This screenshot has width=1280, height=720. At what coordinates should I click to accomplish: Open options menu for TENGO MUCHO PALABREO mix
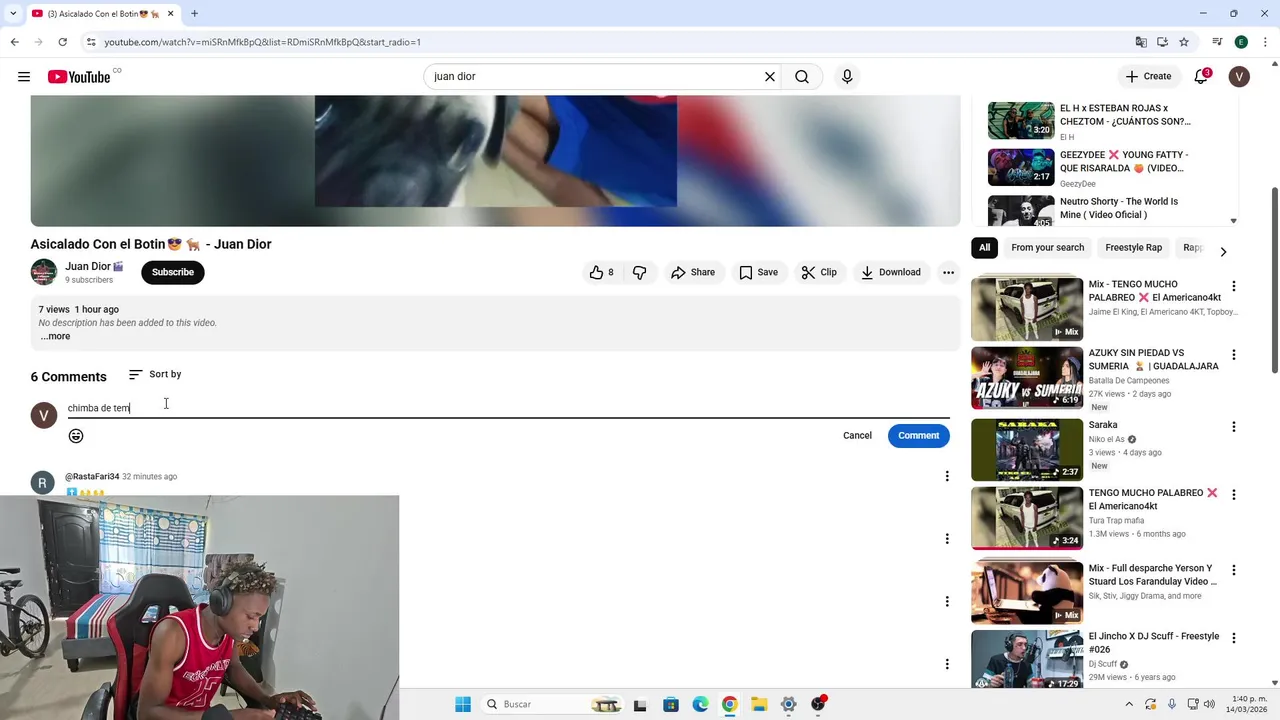click(1234, 286)
